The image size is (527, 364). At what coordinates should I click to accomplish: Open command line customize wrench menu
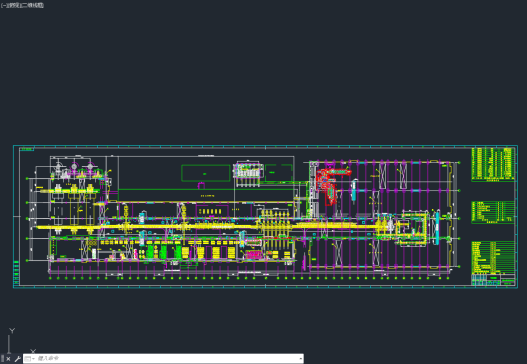click(17, 359)
